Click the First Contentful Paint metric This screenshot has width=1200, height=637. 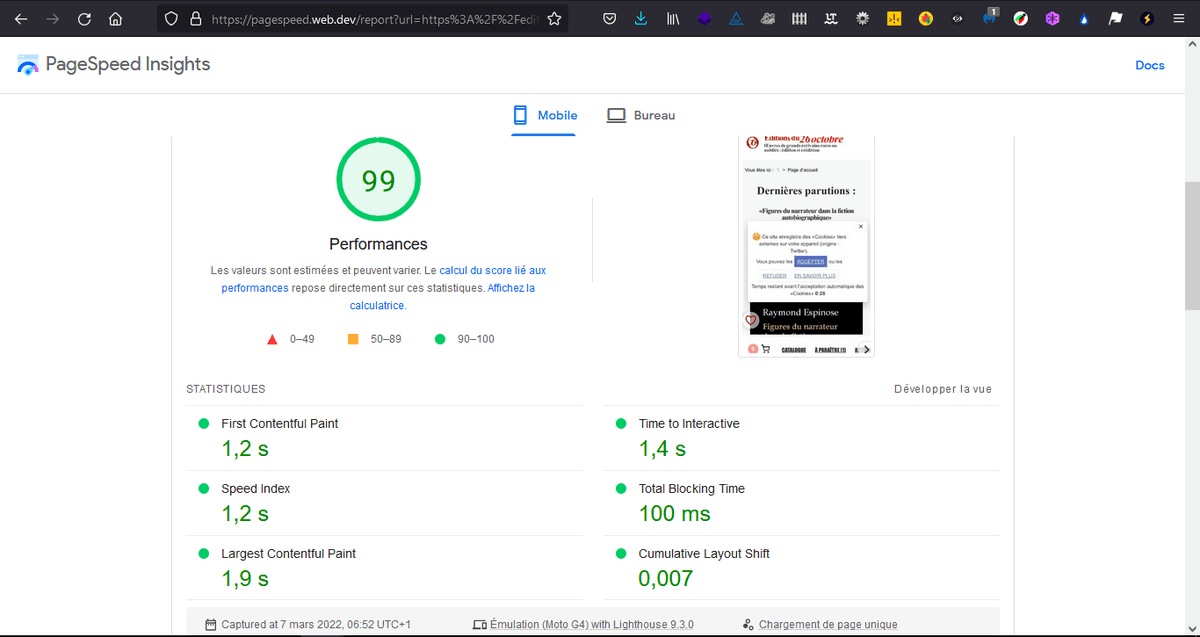280,424
